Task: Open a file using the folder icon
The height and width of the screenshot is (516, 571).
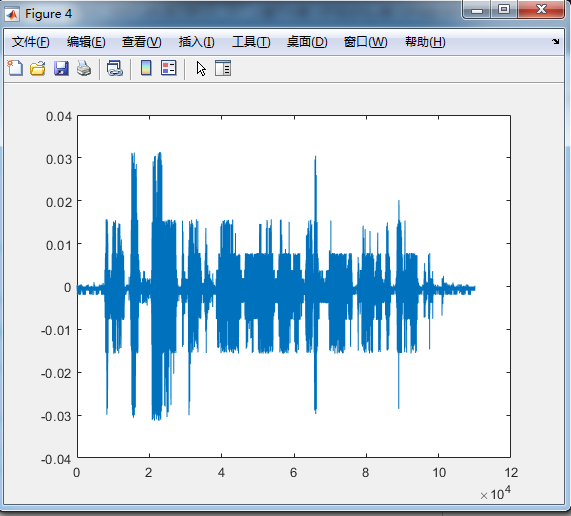Action: (38, 68)
